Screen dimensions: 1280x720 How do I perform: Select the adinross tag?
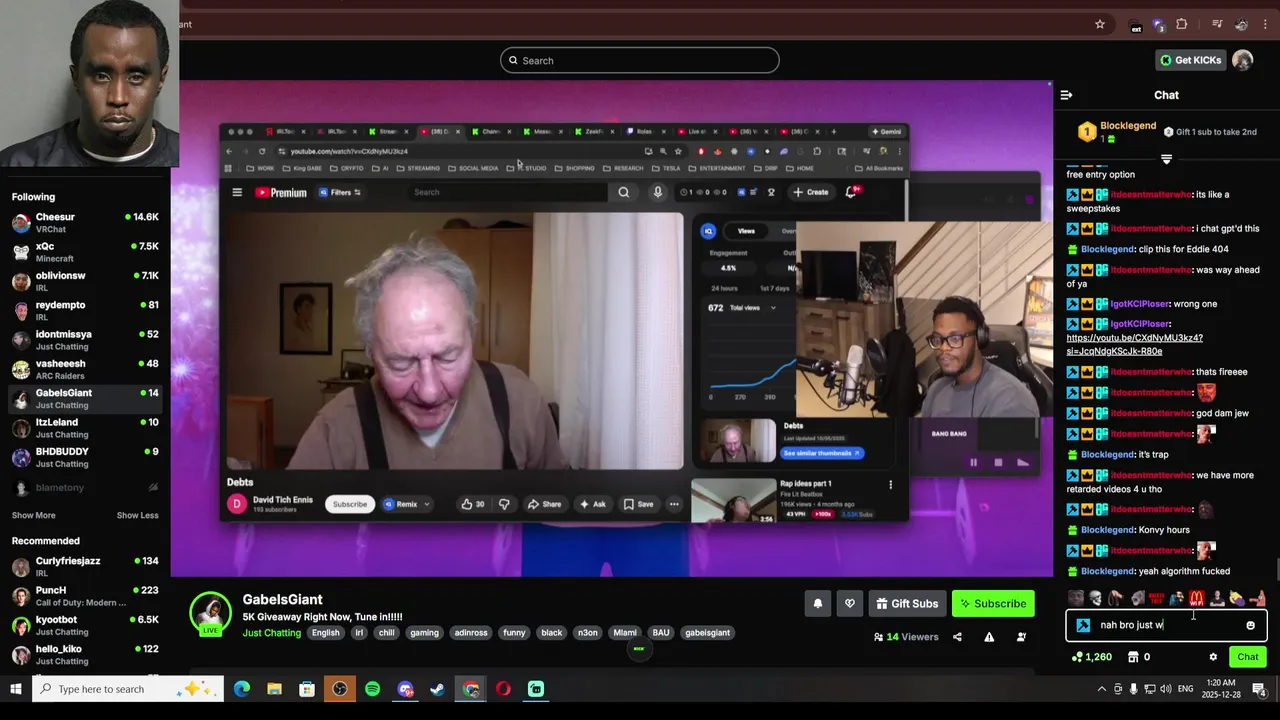(x=471, y=632)
